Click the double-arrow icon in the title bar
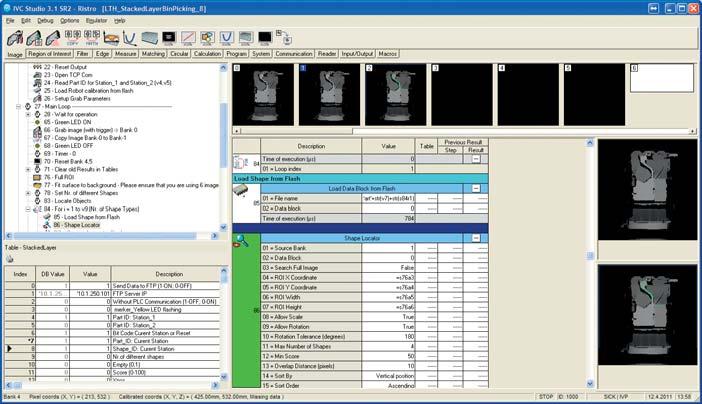Screen dimensions: 702x404 pos(654,9)
